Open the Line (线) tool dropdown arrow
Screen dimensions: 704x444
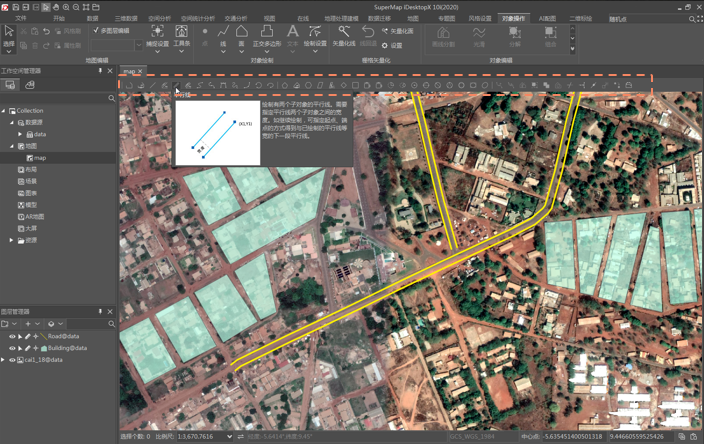point(223,51)
